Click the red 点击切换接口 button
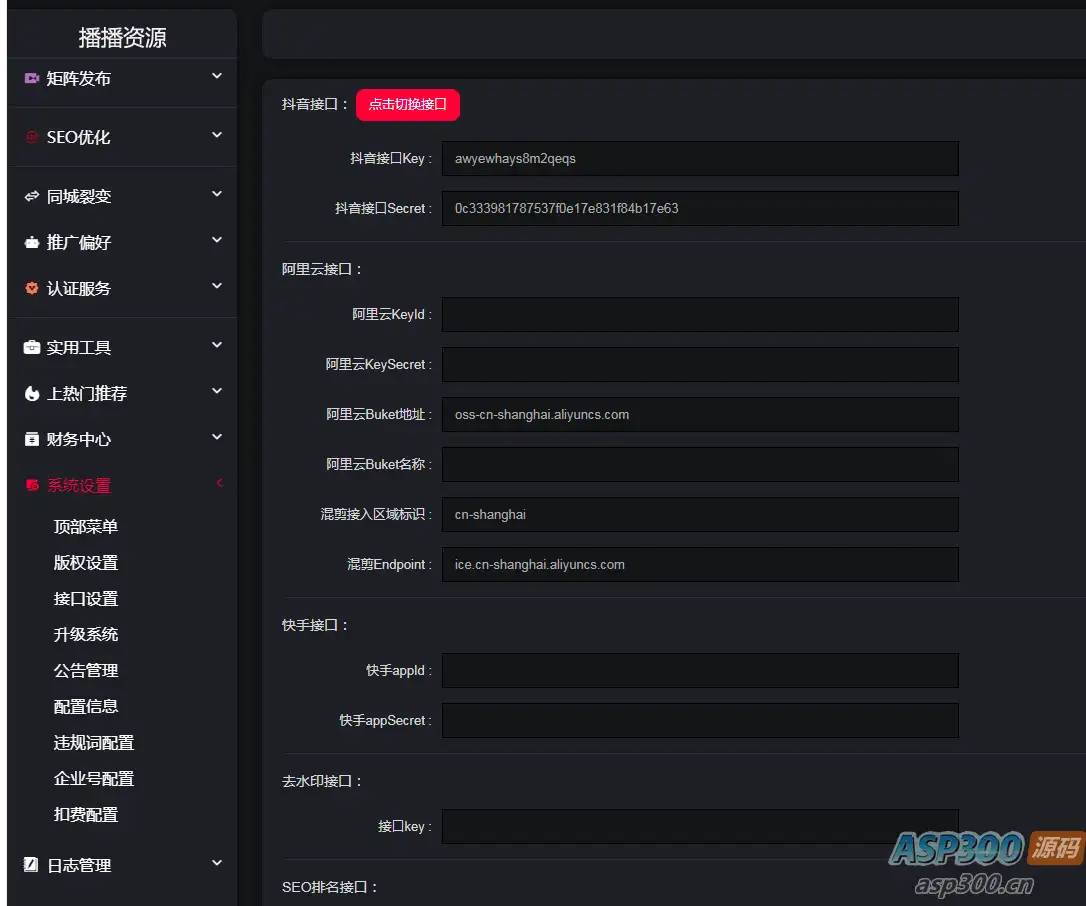 pos(408,105)
